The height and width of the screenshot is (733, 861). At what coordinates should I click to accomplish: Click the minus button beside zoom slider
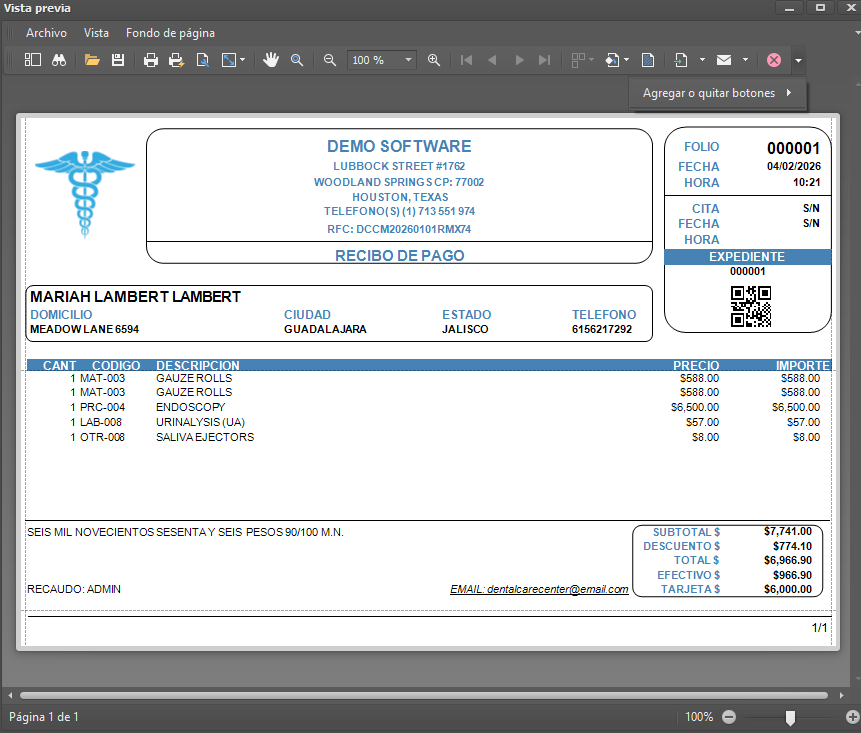[729, 717]
